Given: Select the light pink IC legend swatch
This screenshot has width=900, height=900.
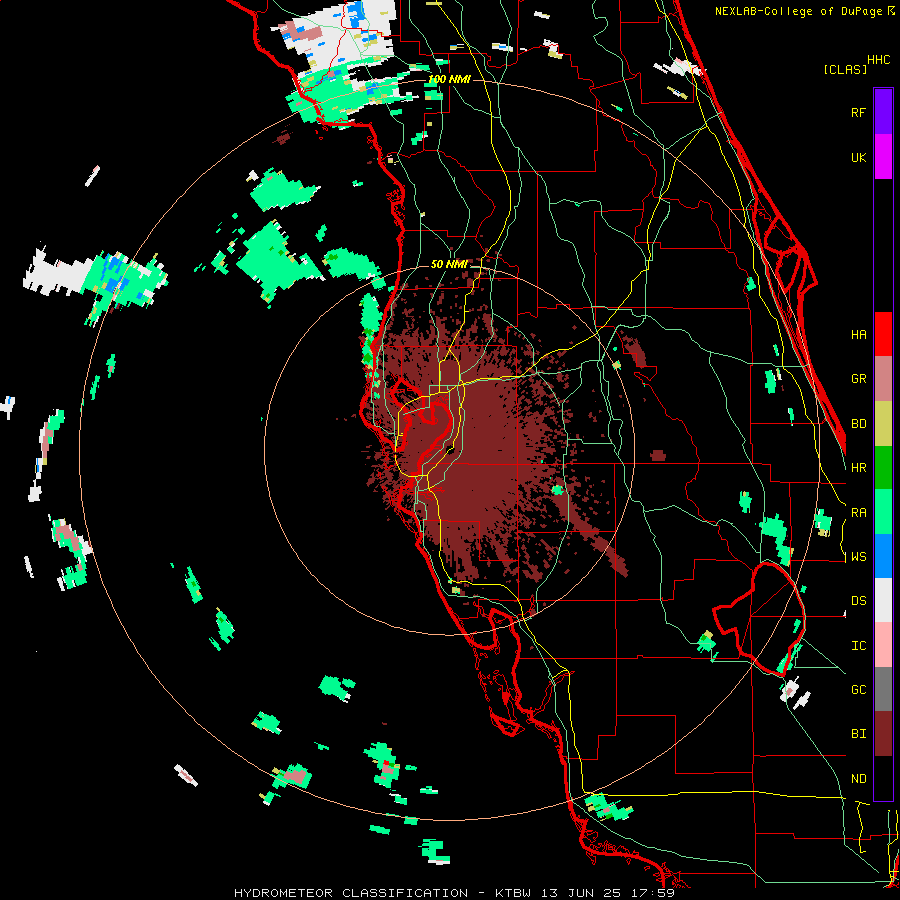Looking at the screenshot, I should 883,645.
